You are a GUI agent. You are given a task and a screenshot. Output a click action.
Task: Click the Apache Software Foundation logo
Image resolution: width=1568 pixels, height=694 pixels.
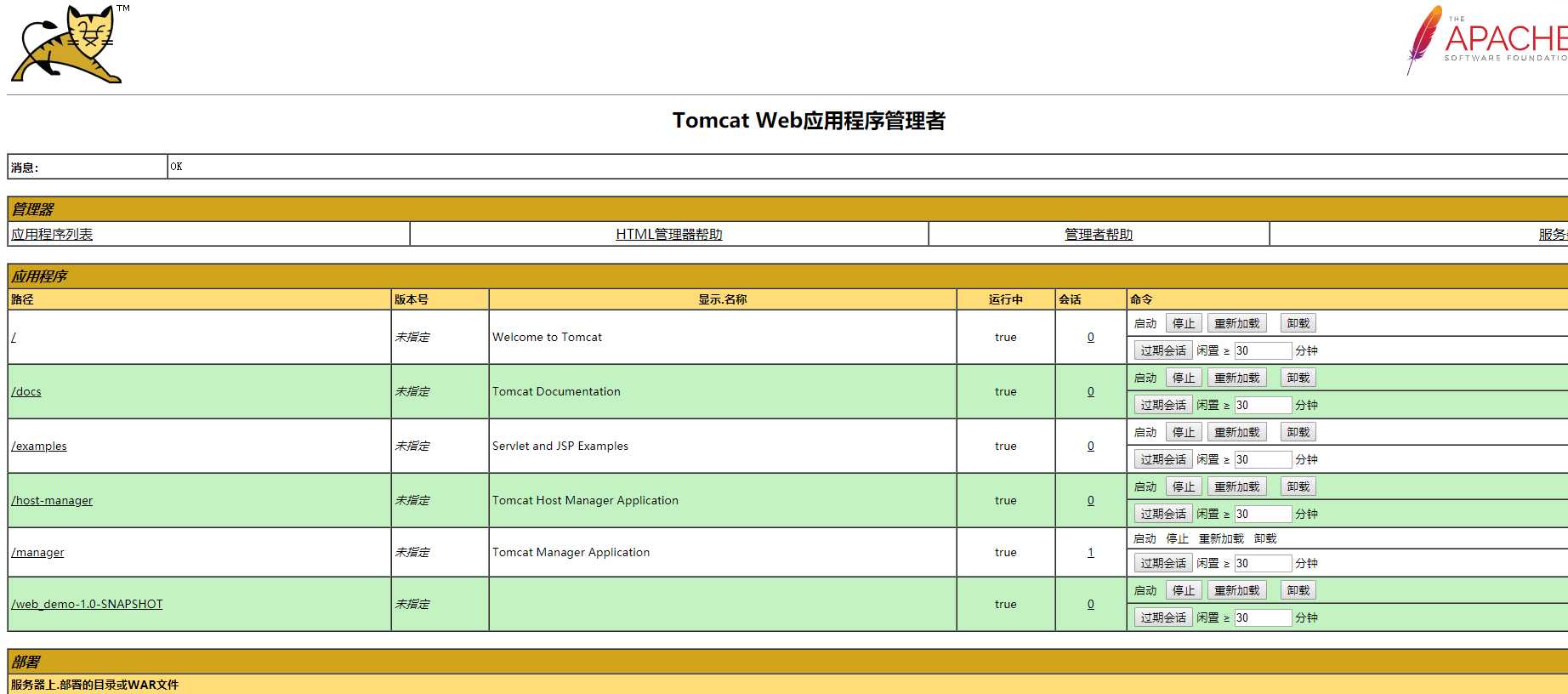1486,40
